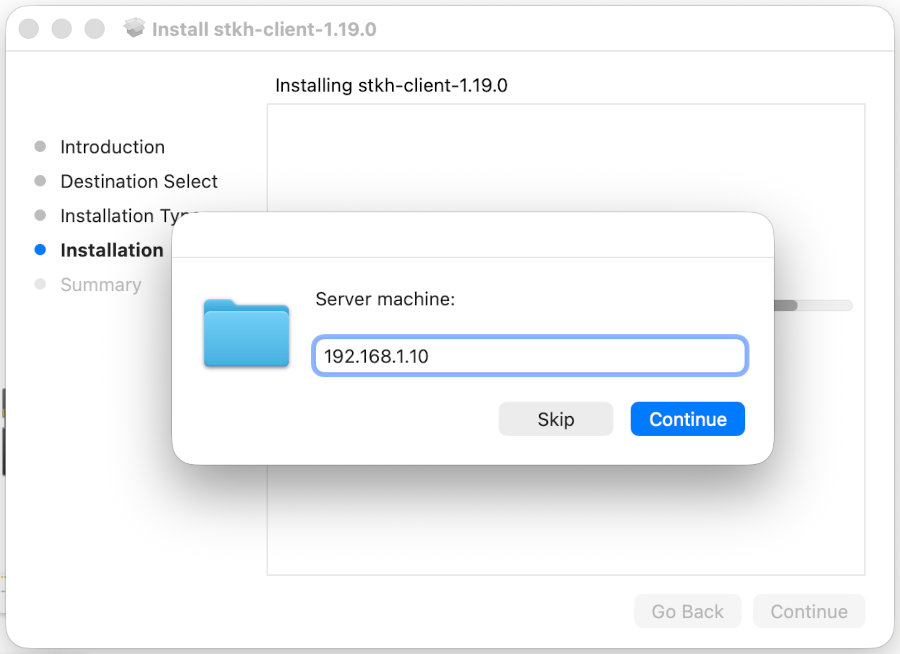Screen dimensions: 900x654
Task: Select the bold Installation step label
Action: tap(111, 250)
